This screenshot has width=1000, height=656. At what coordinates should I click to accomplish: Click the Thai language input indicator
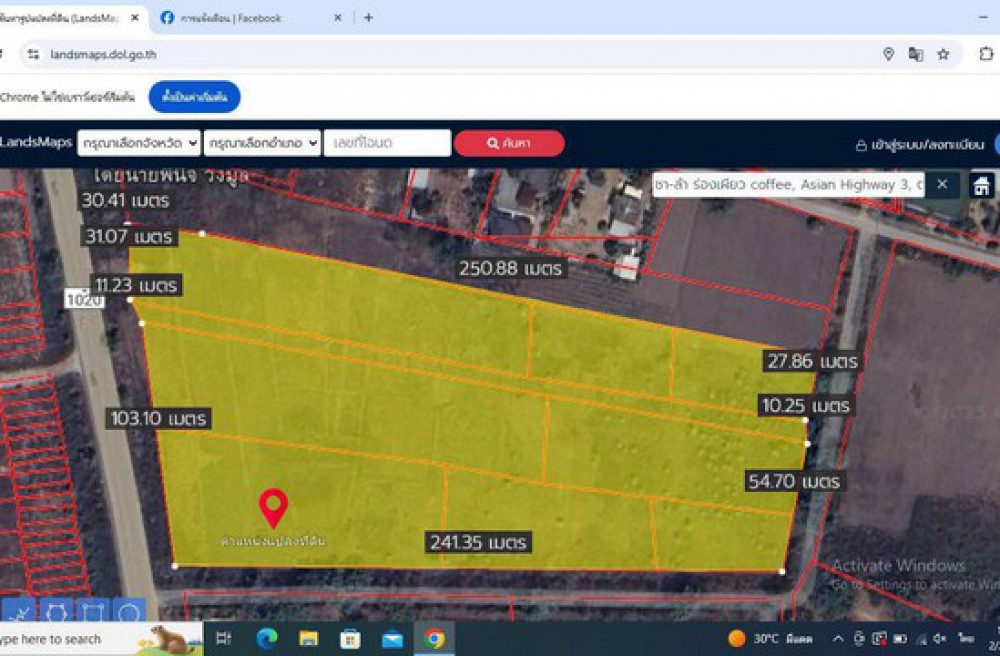(x=966, y=639)
